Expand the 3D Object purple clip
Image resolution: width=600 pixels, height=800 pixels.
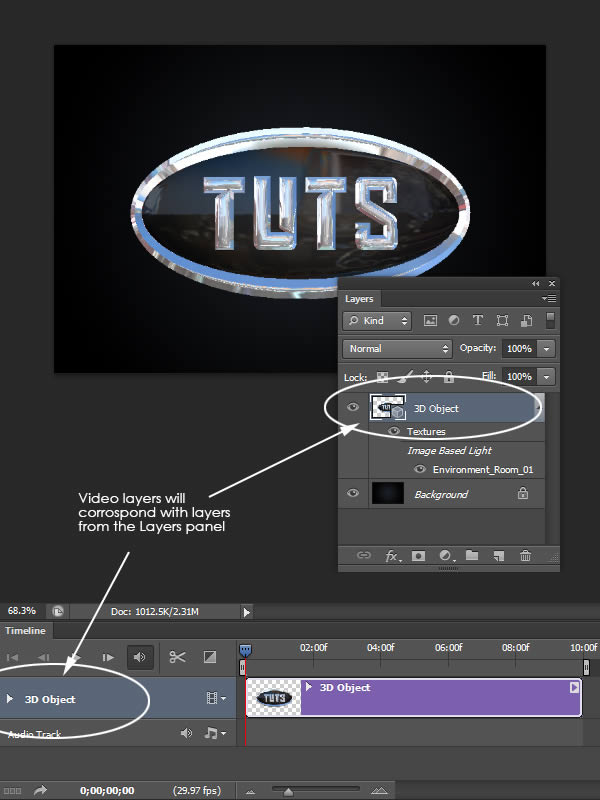309,687
